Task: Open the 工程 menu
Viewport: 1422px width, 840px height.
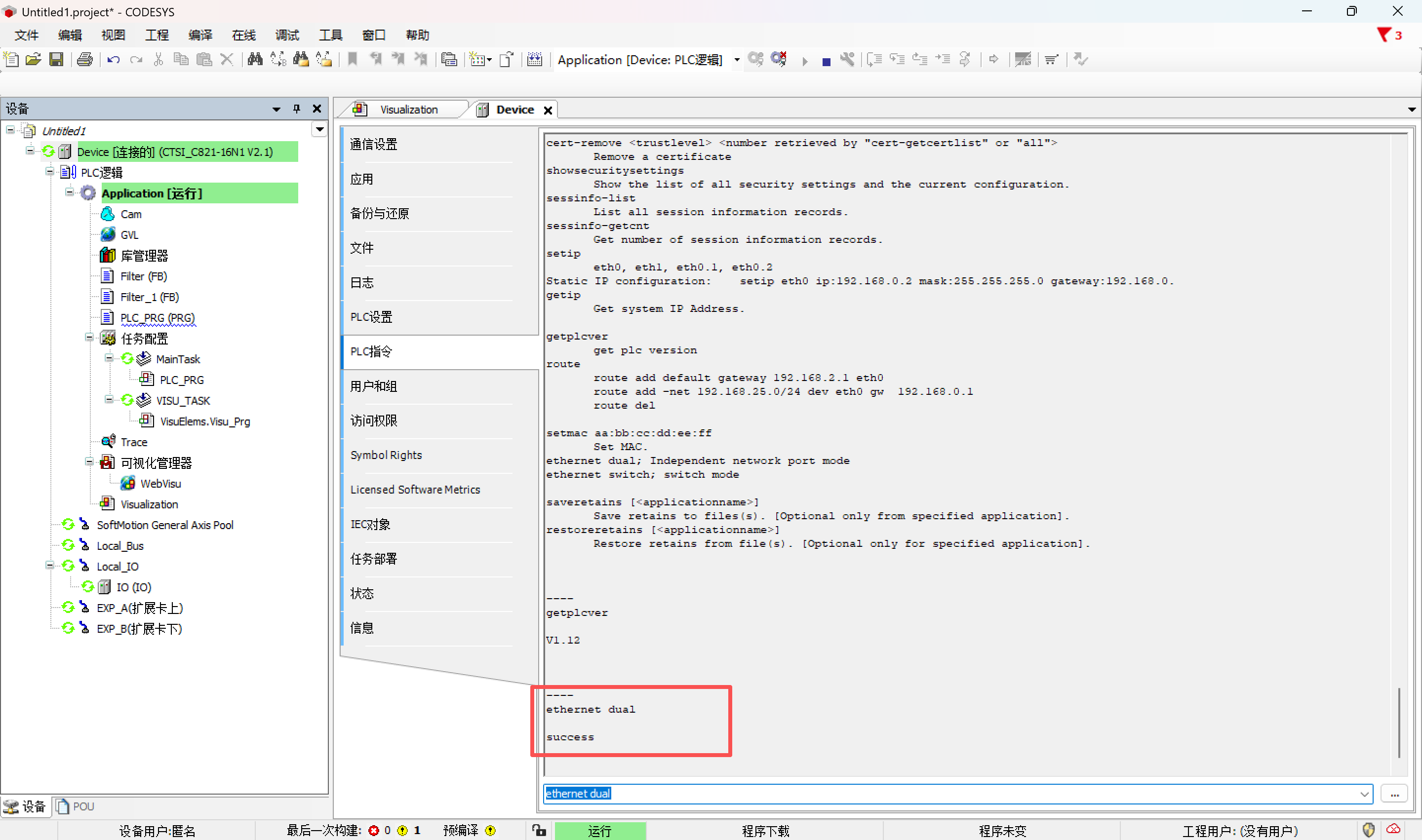Action: [x=157, y=35]
